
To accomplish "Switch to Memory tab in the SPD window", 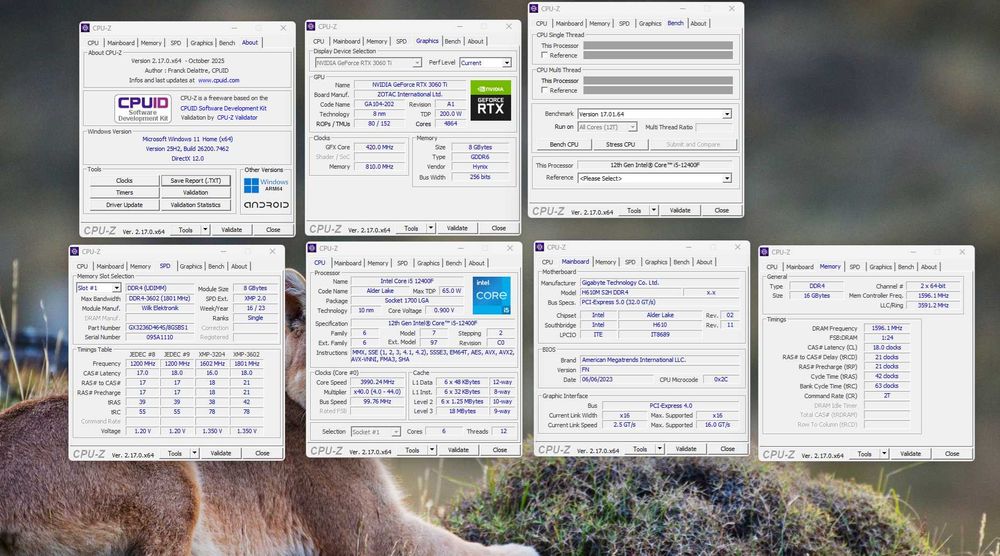I will click(x=140, y=266).
